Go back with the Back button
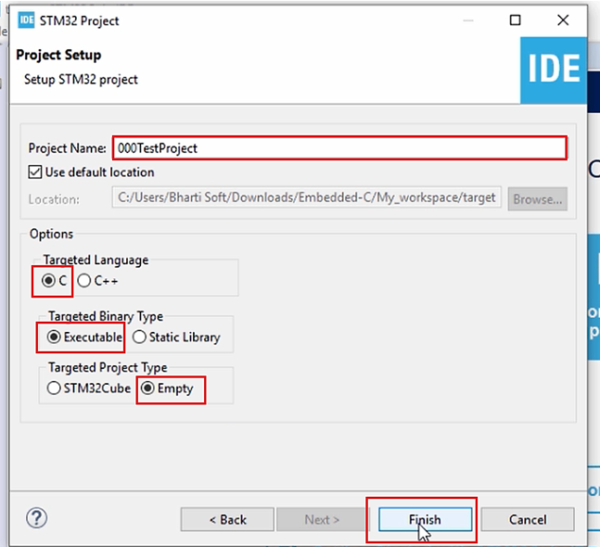 pyautogui.click(x=227, y=519)
